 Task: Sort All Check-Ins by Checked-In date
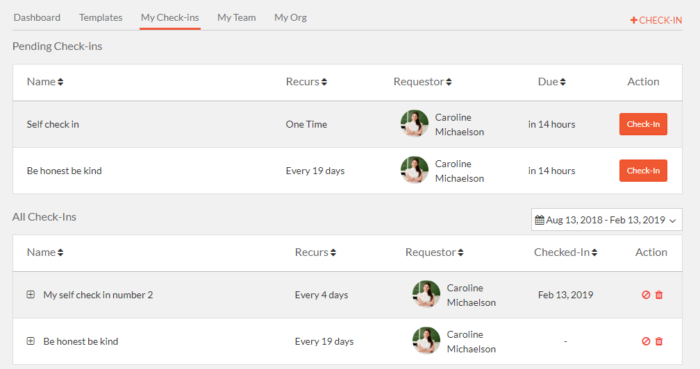pyautogui.click(x=565, y=253)
